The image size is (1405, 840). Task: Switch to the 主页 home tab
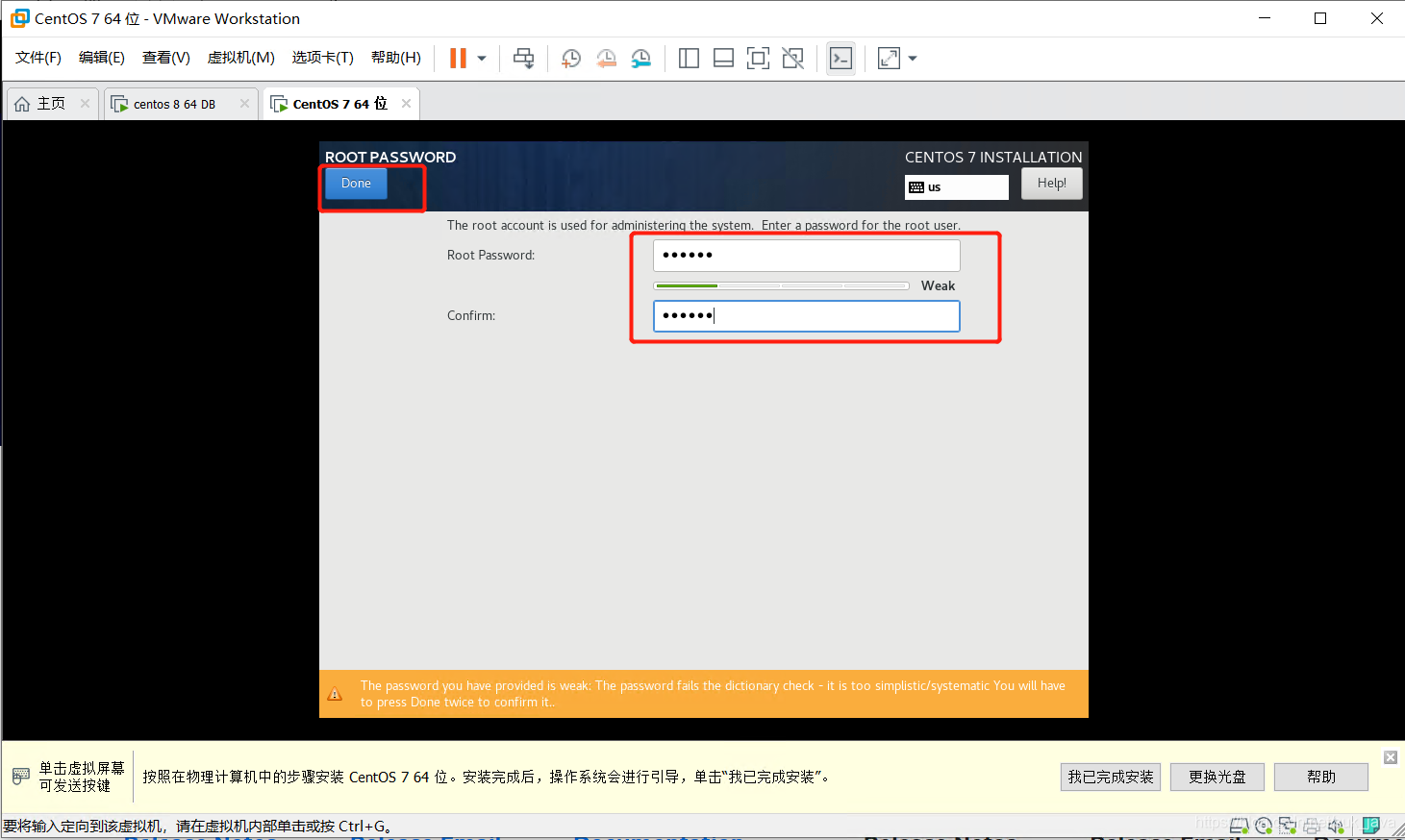[x=51, y=104]
